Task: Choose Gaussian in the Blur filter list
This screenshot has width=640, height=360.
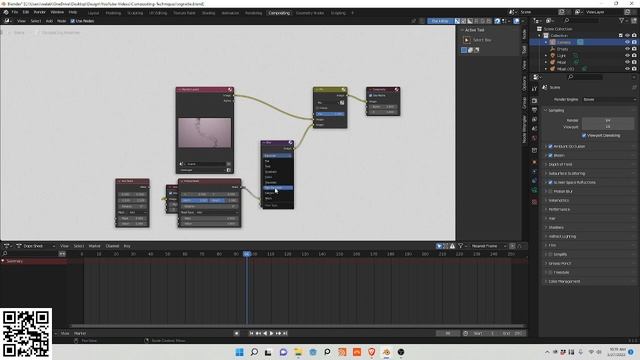Action: click(278, 182)
